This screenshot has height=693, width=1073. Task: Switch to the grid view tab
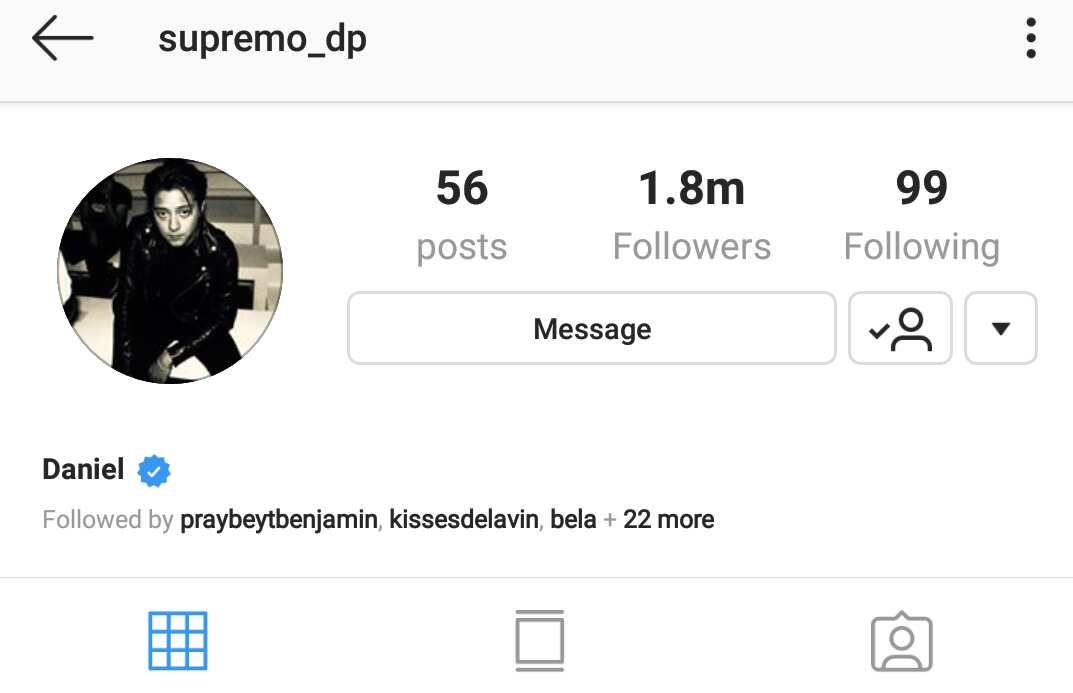coord(178,640)
